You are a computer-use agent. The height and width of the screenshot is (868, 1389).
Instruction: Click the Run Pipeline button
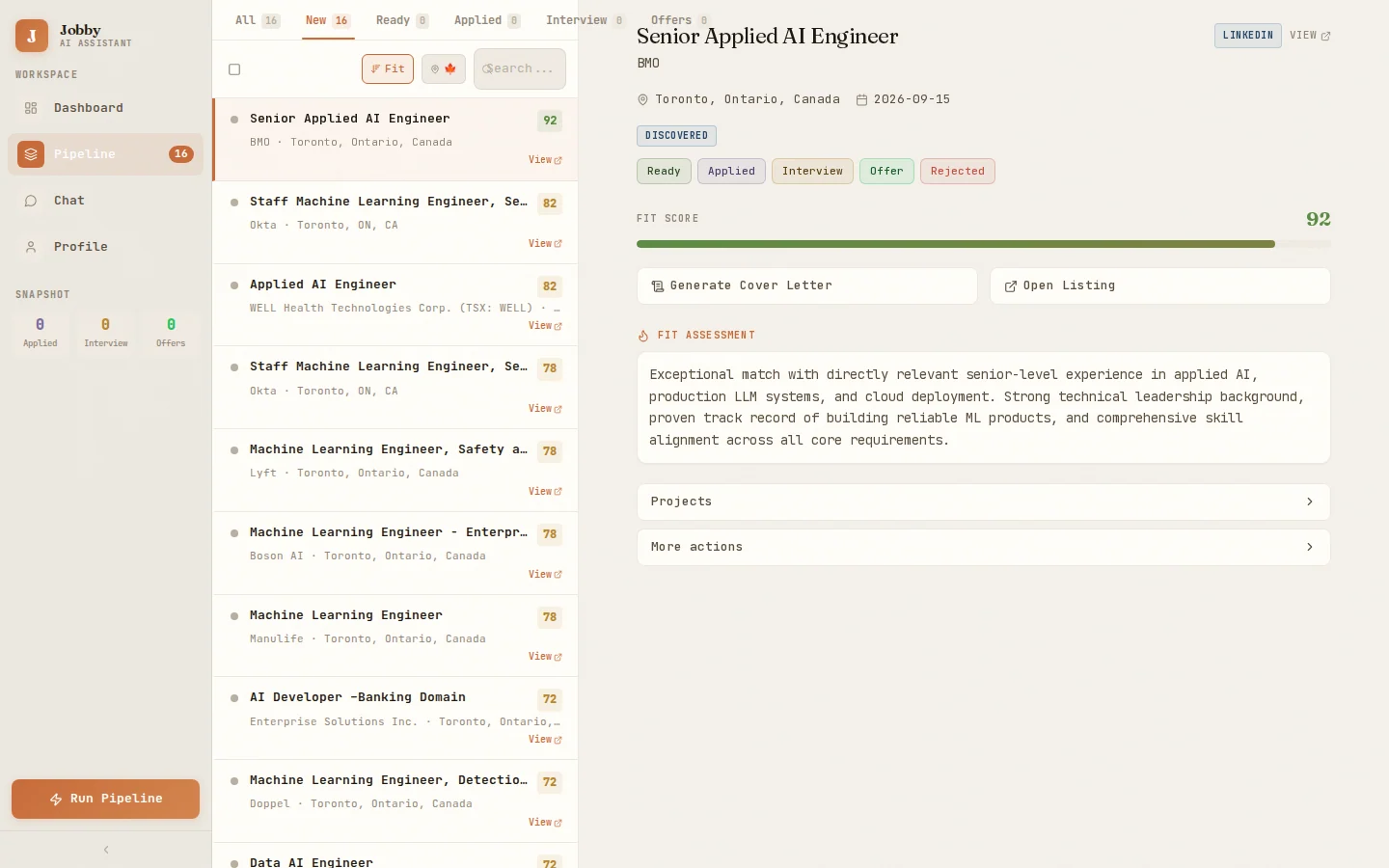tap(105, 800)
